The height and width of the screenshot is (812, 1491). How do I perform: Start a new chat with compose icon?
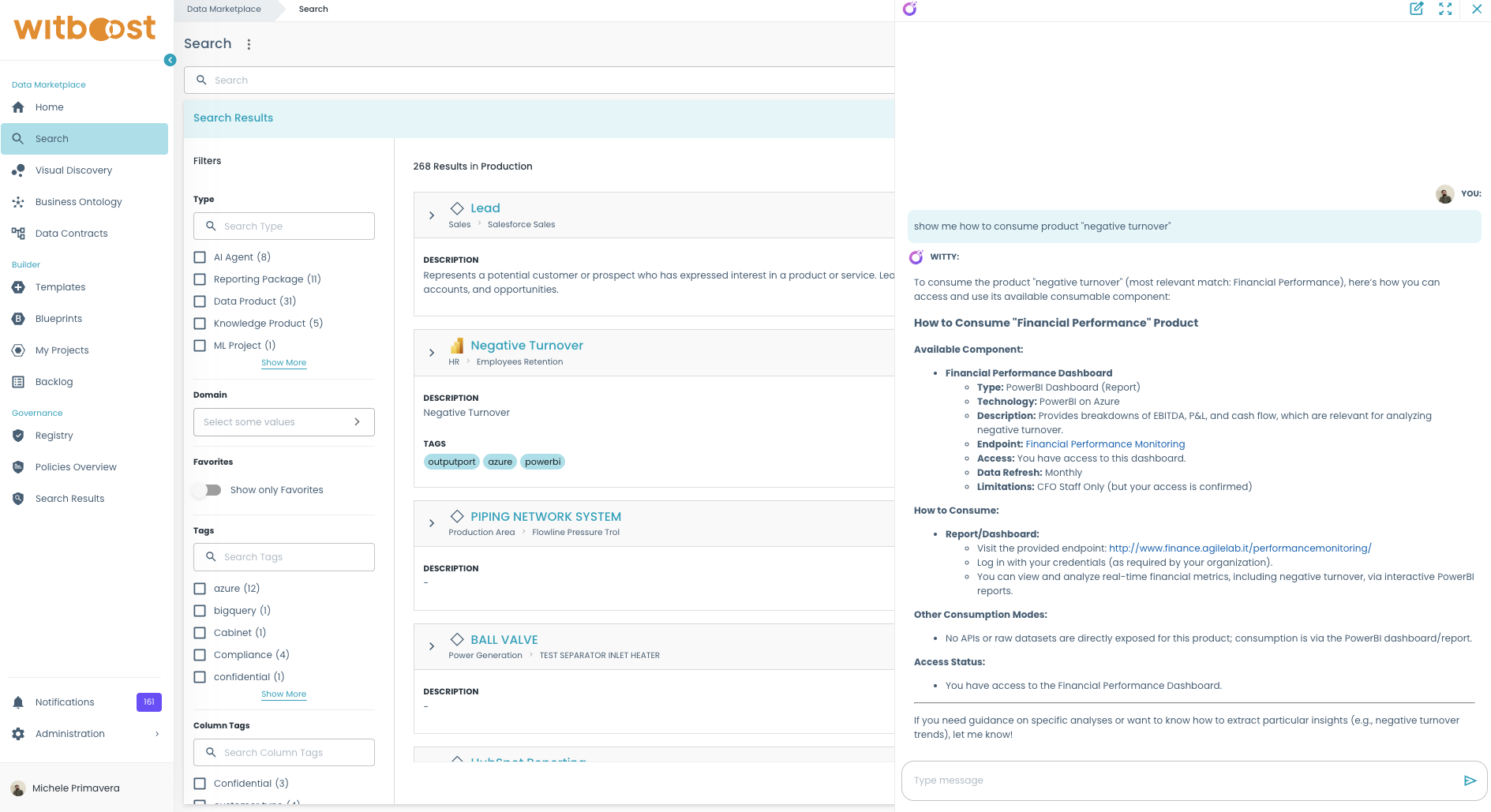pyautogui.click(x=1417, y=9)
